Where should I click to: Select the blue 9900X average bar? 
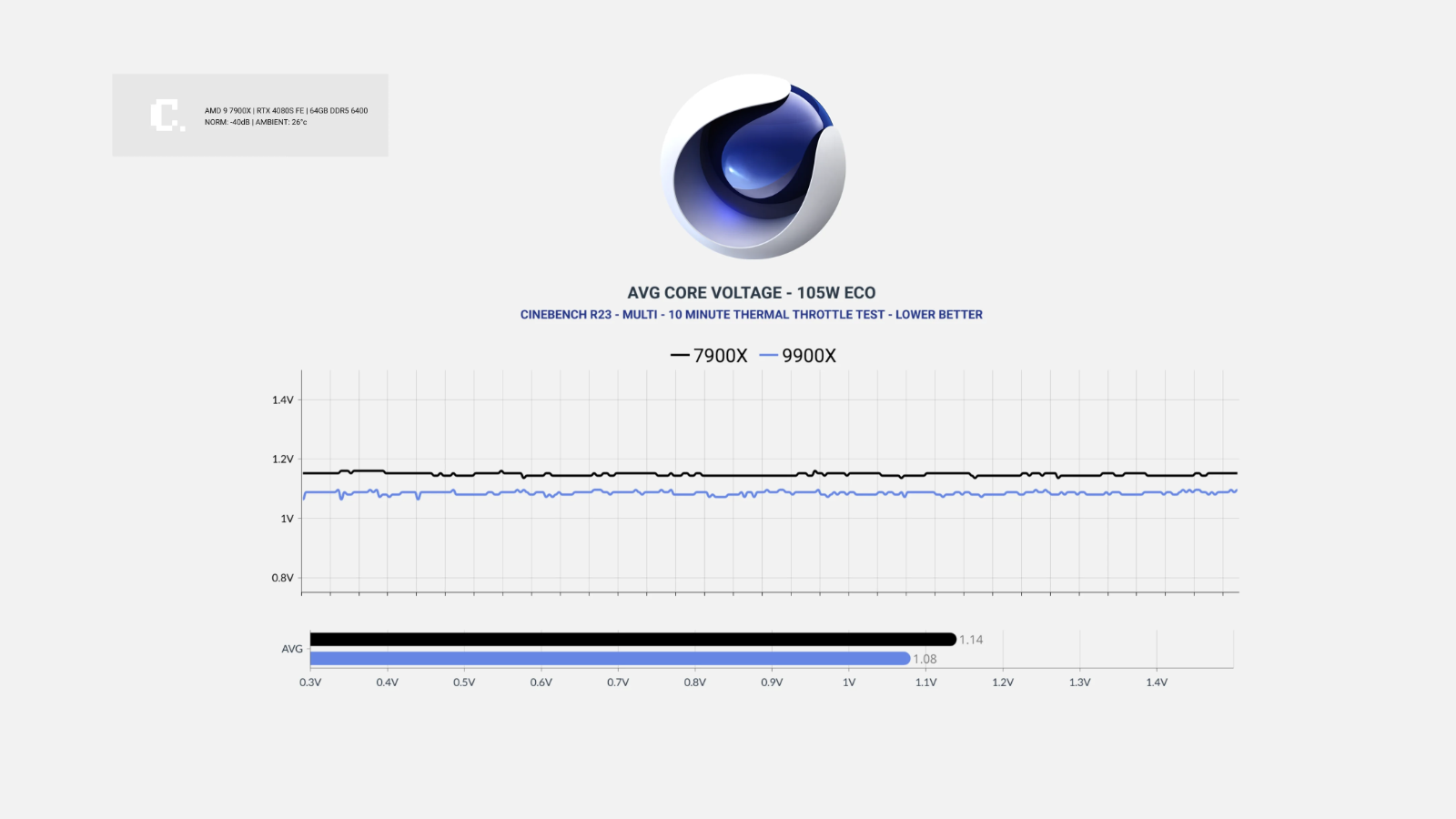[x=611, y=658]
